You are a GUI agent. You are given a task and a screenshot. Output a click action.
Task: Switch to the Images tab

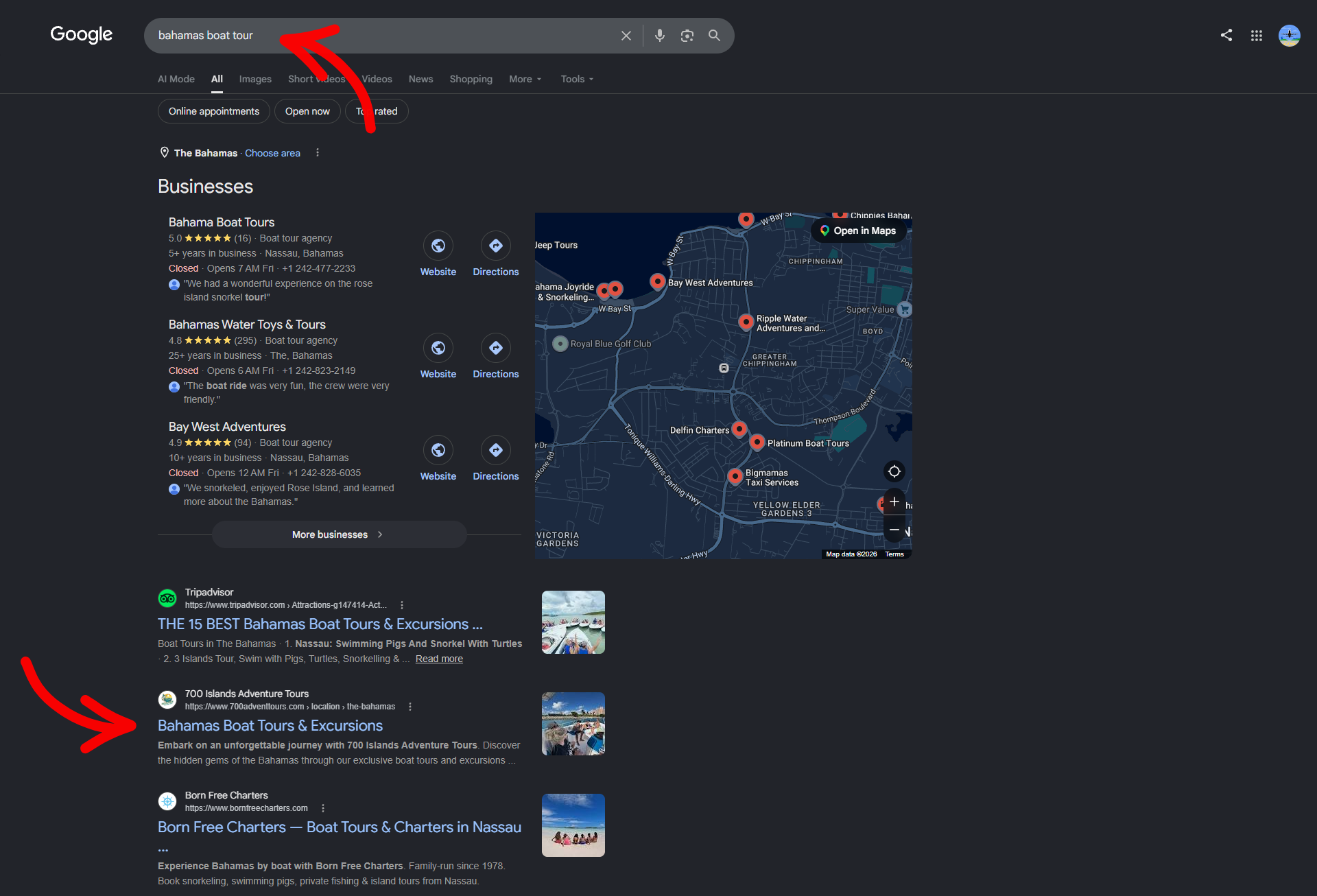point(255,79)
